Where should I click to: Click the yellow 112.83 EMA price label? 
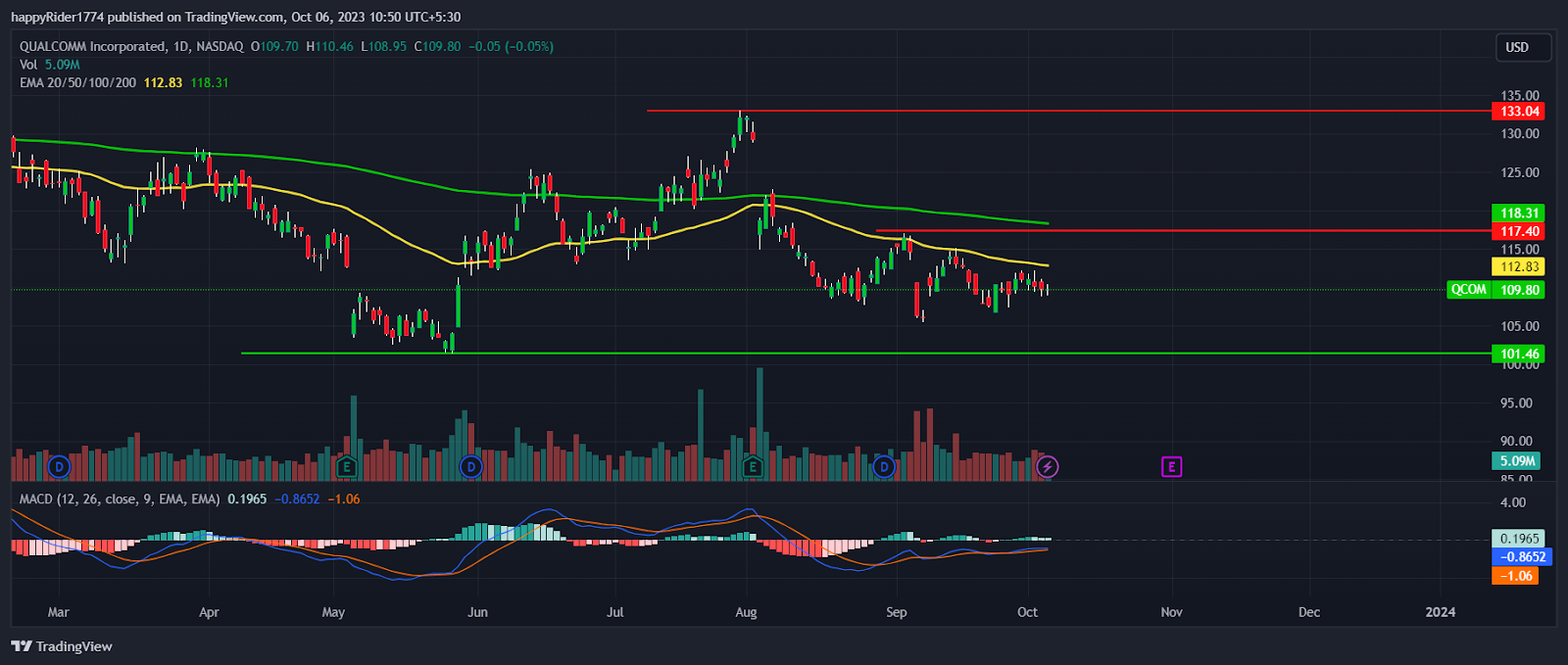coord(1520,267)
